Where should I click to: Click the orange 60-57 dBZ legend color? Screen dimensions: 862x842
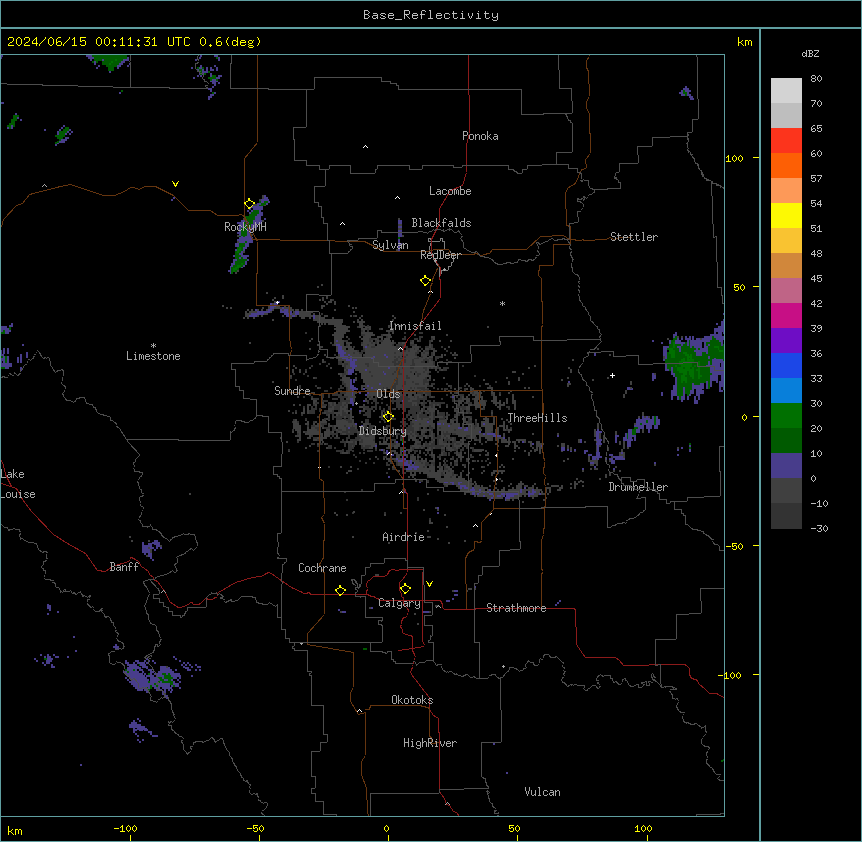[x=786, y=165]
